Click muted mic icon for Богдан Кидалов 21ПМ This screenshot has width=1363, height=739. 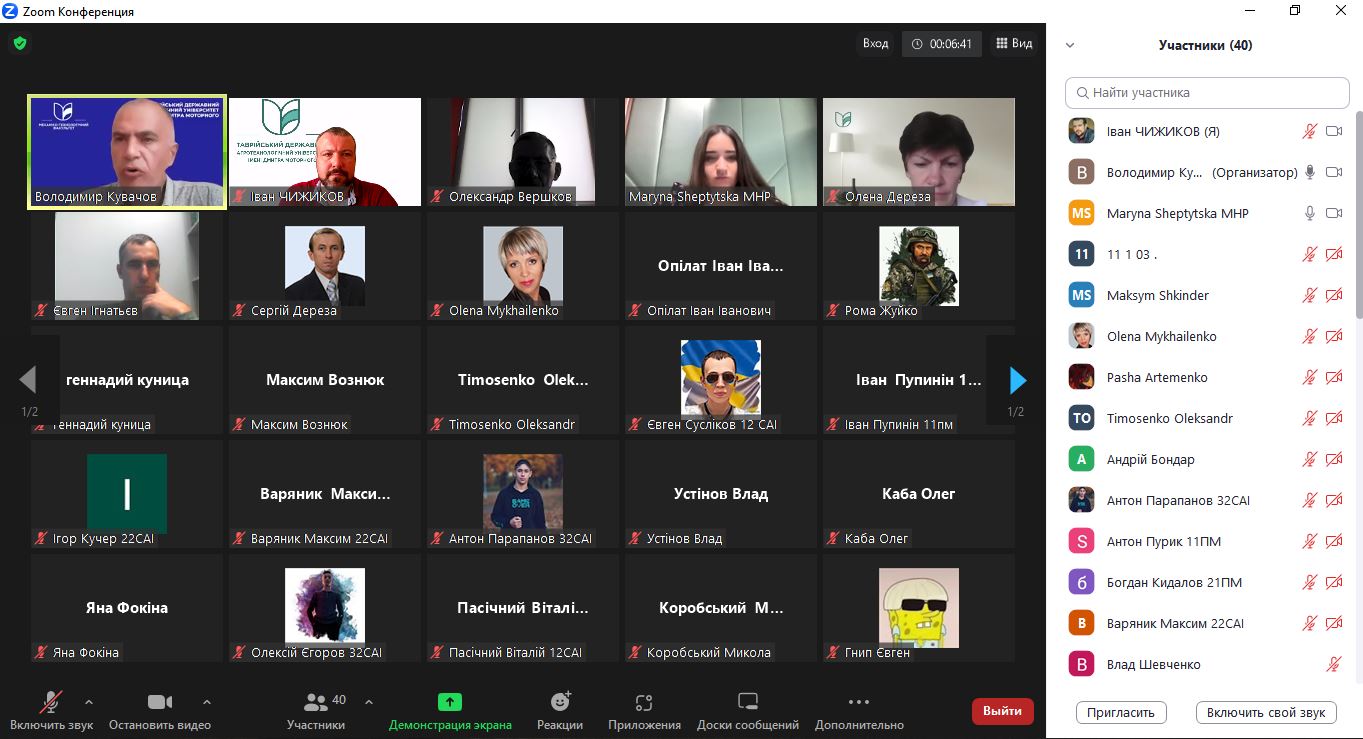[x=1309, y=582]
